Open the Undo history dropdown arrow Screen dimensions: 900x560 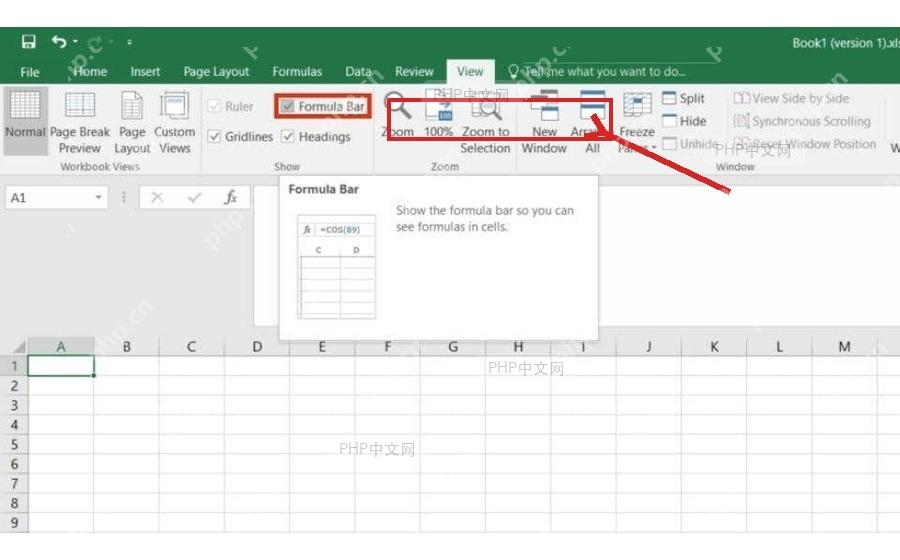tap(75, 41)
